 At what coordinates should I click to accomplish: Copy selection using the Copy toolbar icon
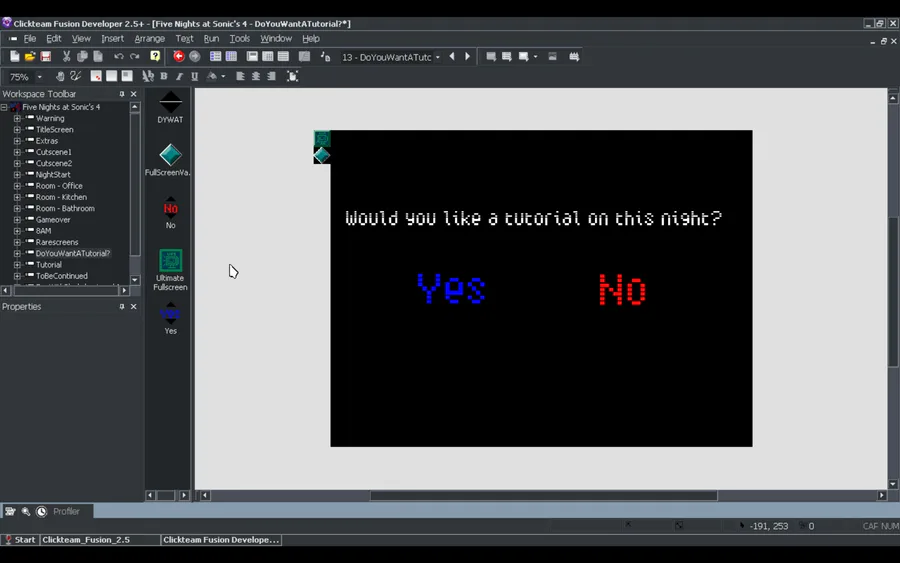[x=82, y=56]
